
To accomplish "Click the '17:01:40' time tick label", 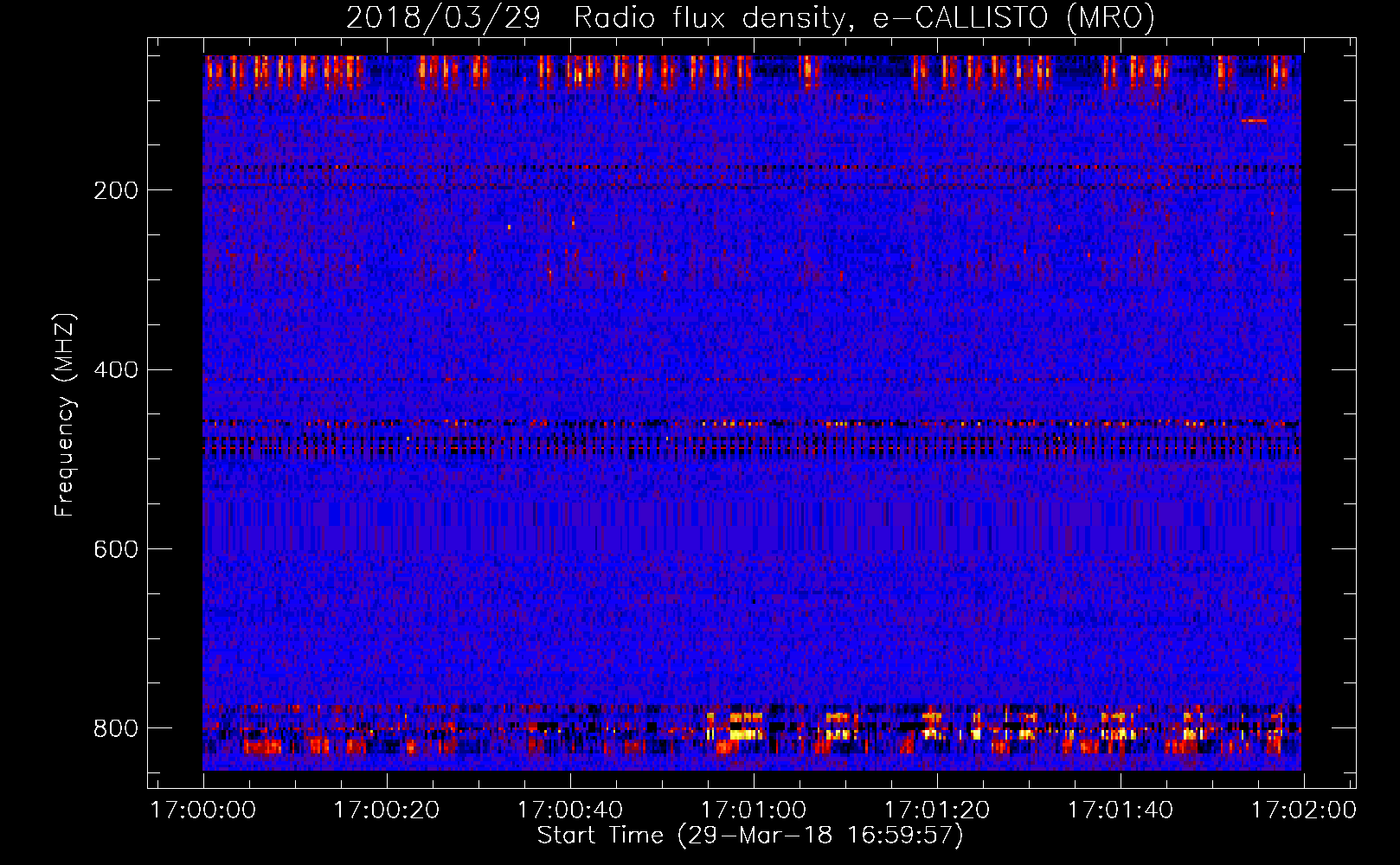I will tap(1121, 811).
